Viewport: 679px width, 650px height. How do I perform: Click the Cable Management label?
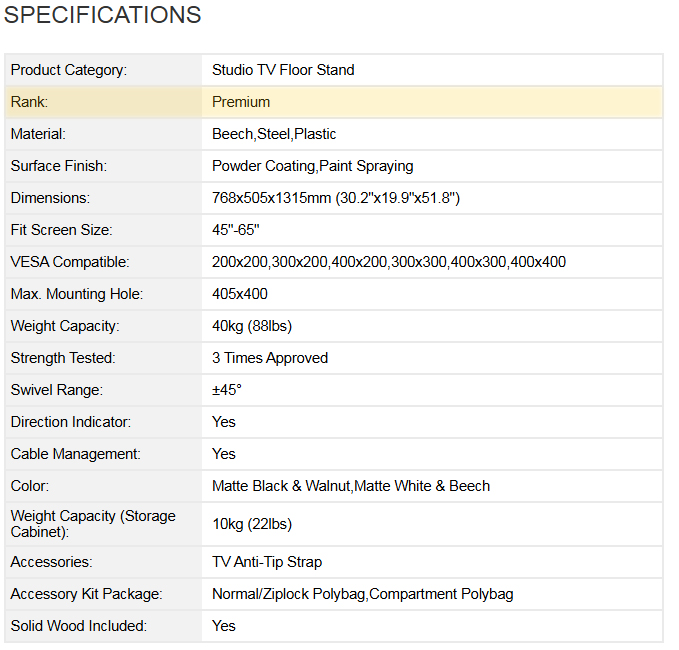[x=75, y=454]
